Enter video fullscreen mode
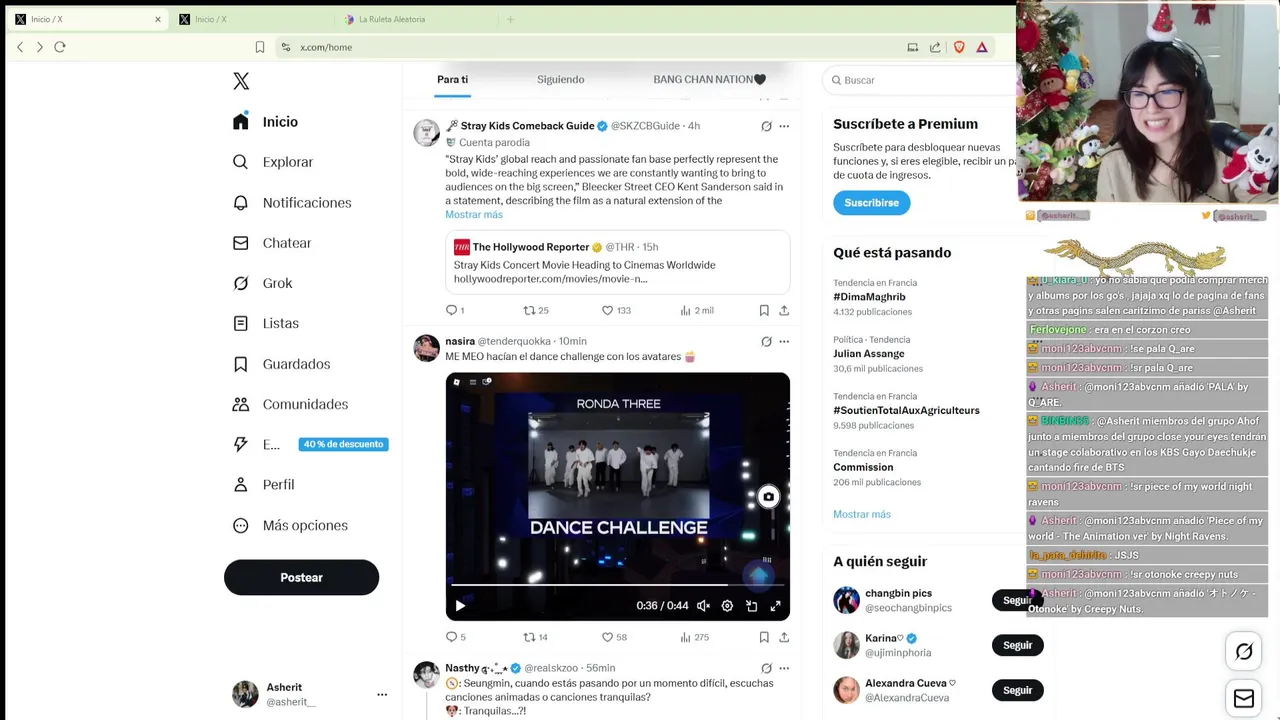The image size is (1280, 720). coord(775,606)
